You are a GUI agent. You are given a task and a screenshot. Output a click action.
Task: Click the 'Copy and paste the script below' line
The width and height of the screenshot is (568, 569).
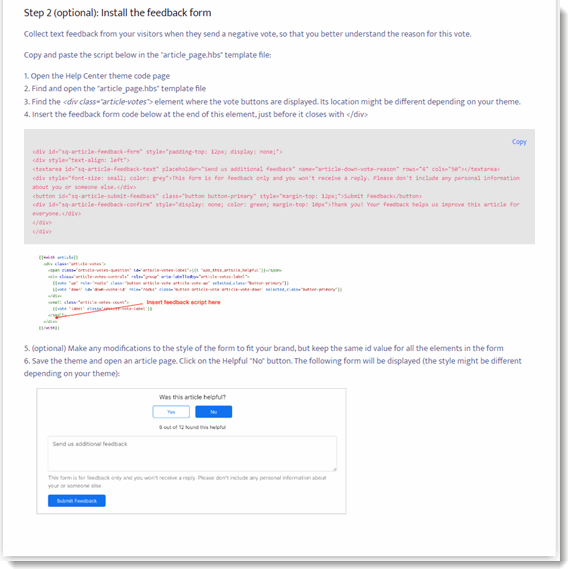coord(147,55)
